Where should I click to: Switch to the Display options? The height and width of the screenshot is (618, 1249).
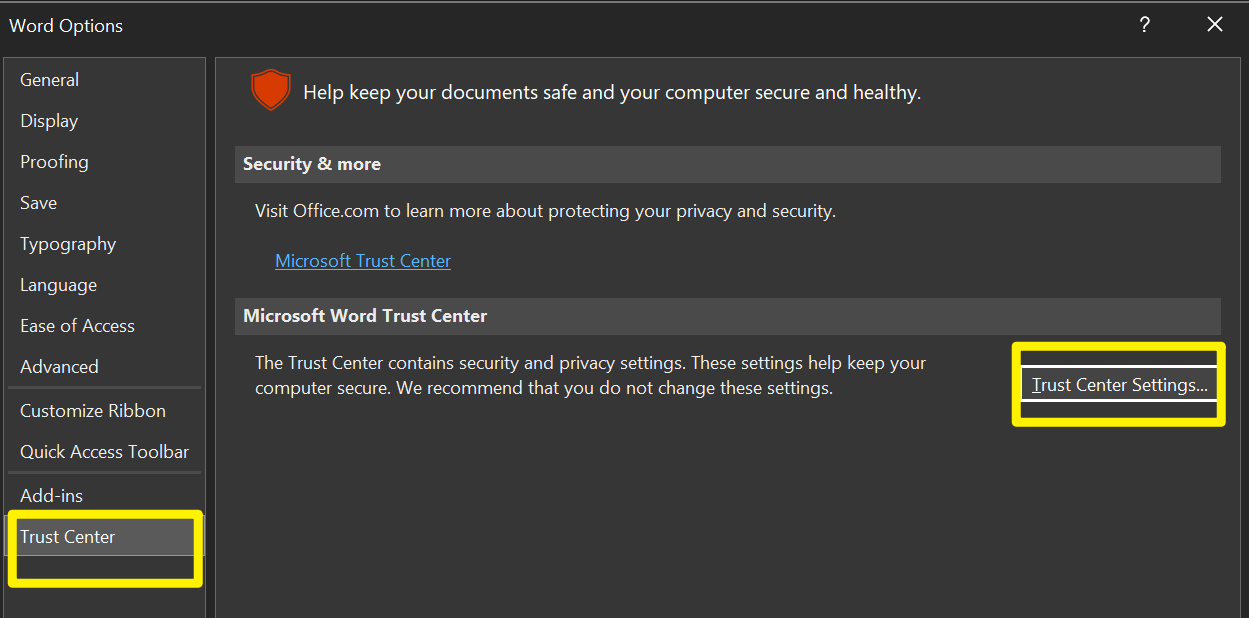click(49, 121)
